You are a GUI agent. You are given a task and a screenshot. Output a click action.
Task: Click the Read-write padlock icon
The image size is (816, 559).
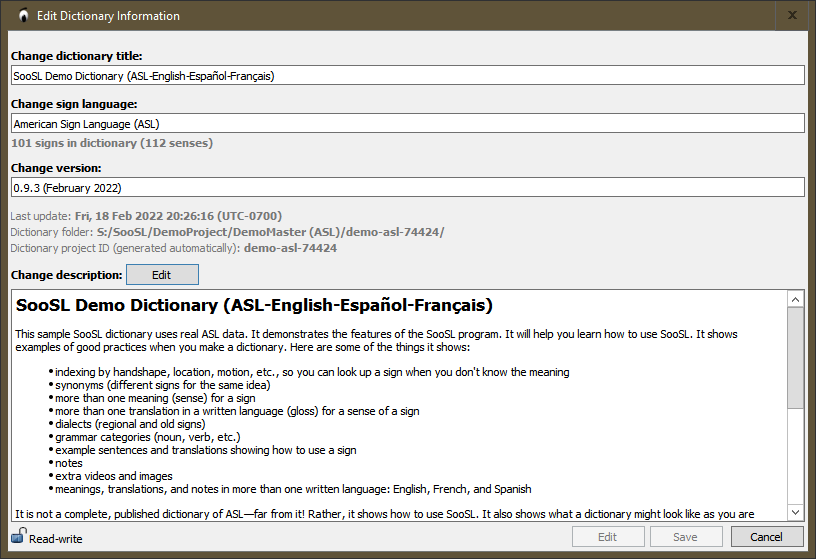pos(18,535)
